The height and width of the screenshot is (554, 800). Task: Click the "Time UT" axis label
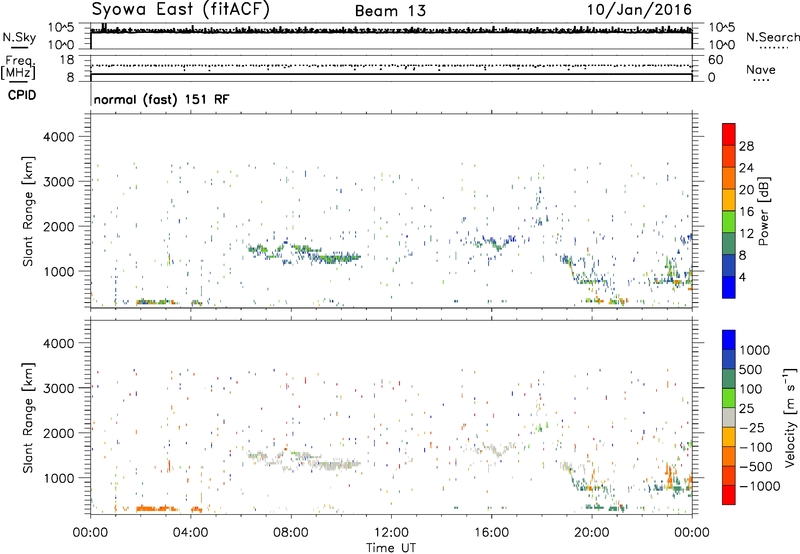391,547
